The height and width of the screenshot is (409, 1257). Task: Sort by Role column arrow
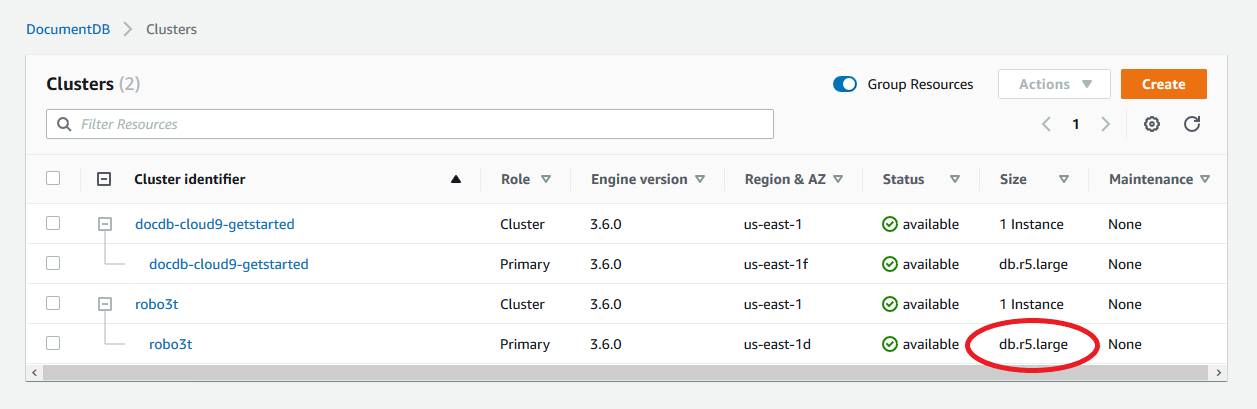pos(546,180)
